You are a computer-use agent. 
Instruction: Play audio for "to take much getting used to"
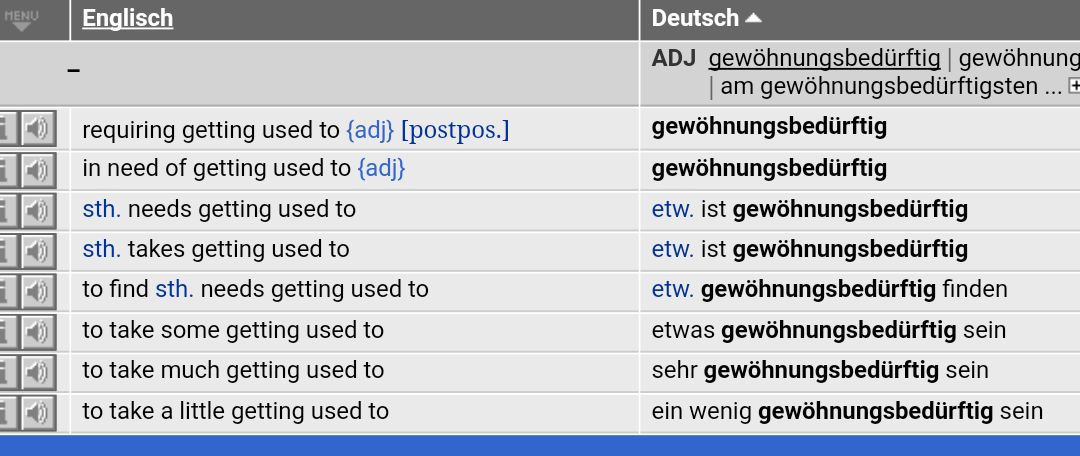[x=39, y=372]
